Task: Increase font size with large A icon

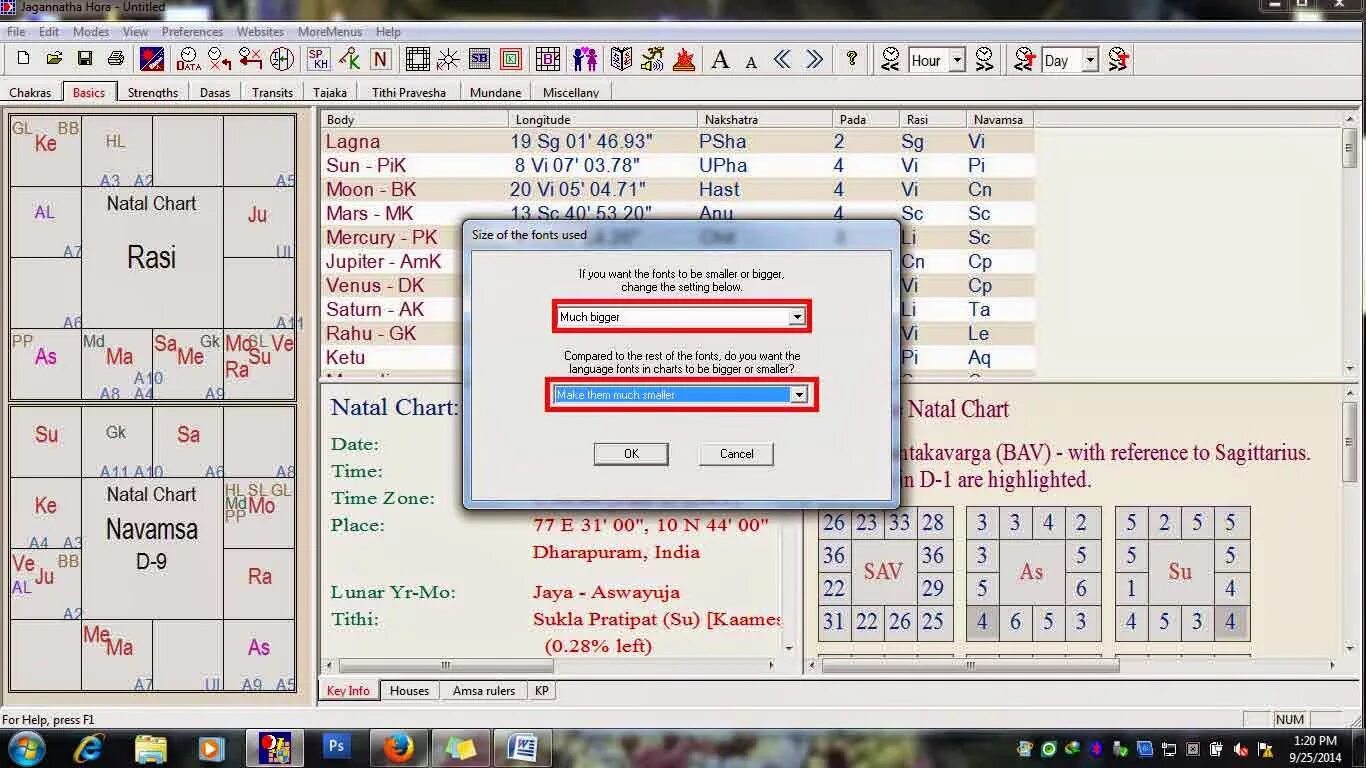Action: [720, 60]
